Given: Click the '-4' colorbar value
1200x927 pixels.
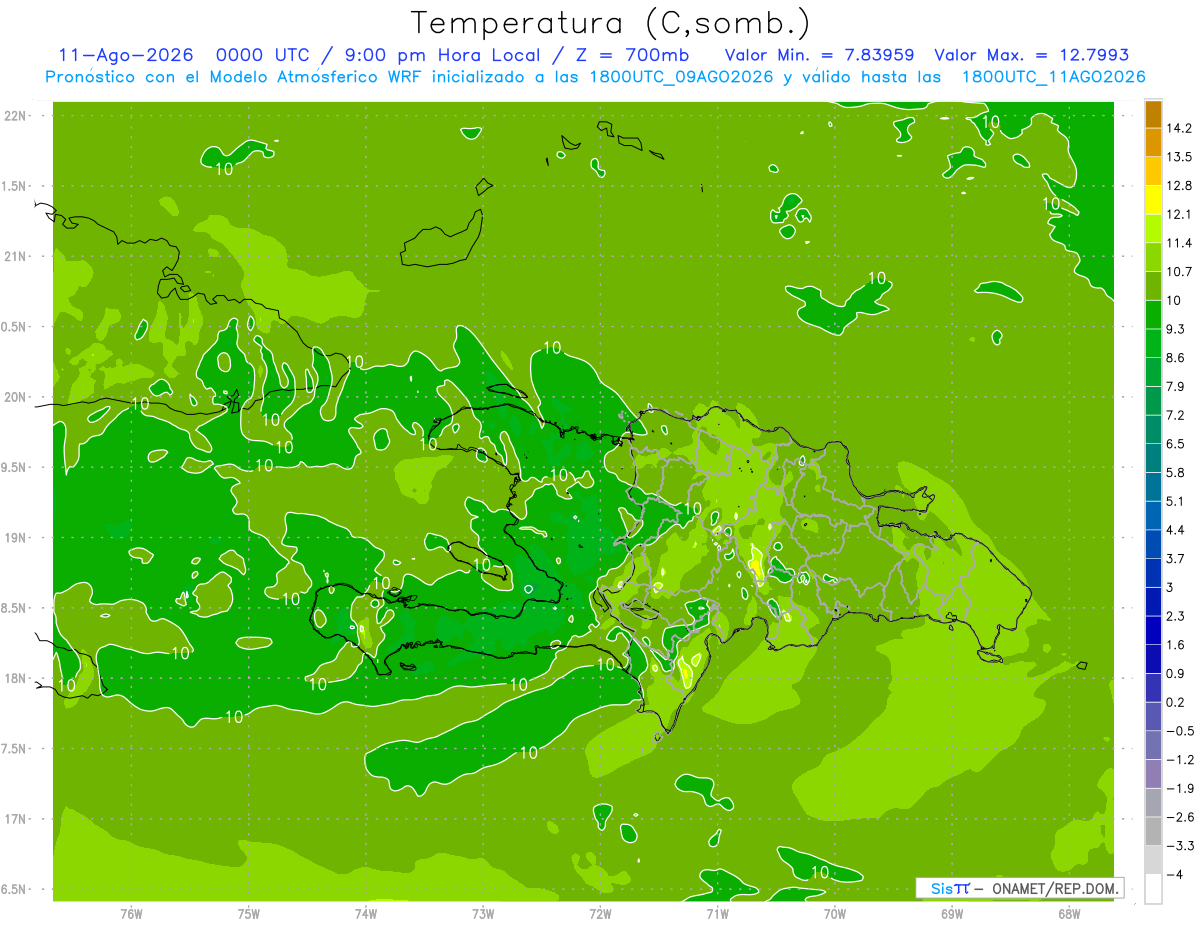Looking at the screenshot, I should pos(1175,874).
